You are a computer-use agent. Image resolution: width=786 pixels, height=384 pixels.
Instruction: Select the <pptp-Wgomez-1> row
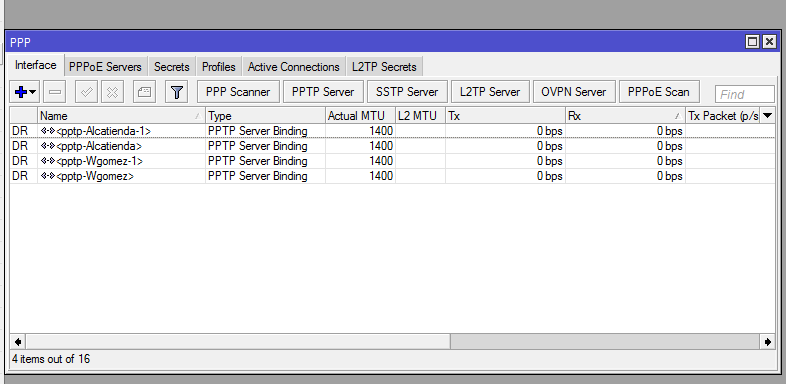(x=392, y=161)
